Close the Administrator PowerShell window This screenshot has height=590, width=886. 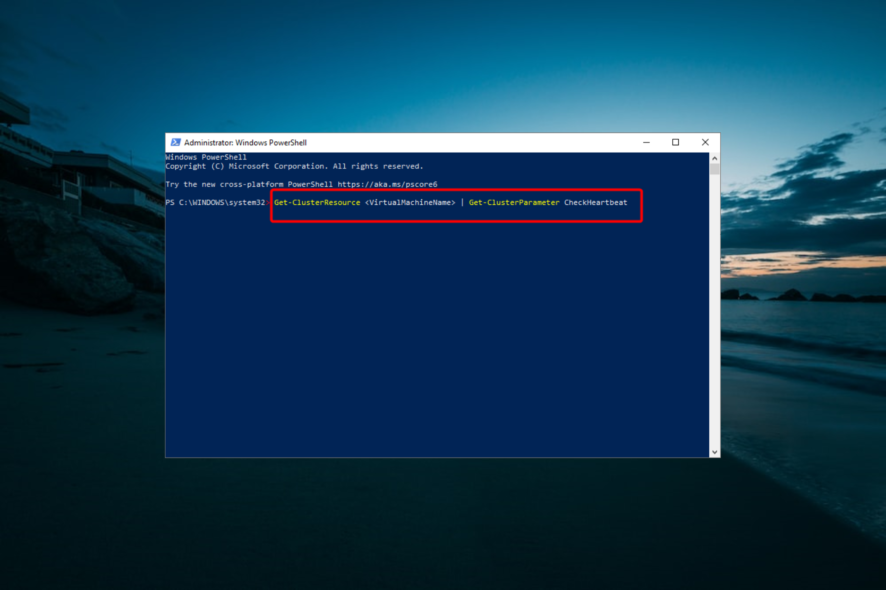click(705, 142)
